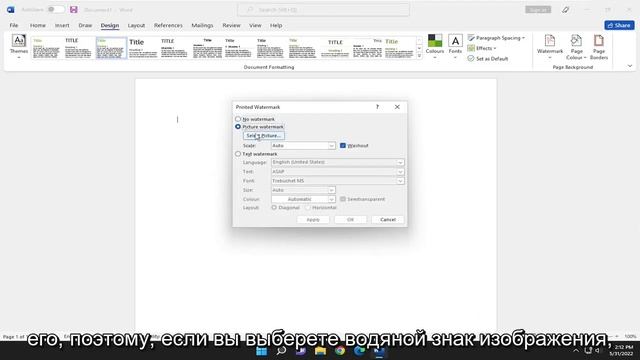
Task: Click the Apply button
Action: (313, 220)
